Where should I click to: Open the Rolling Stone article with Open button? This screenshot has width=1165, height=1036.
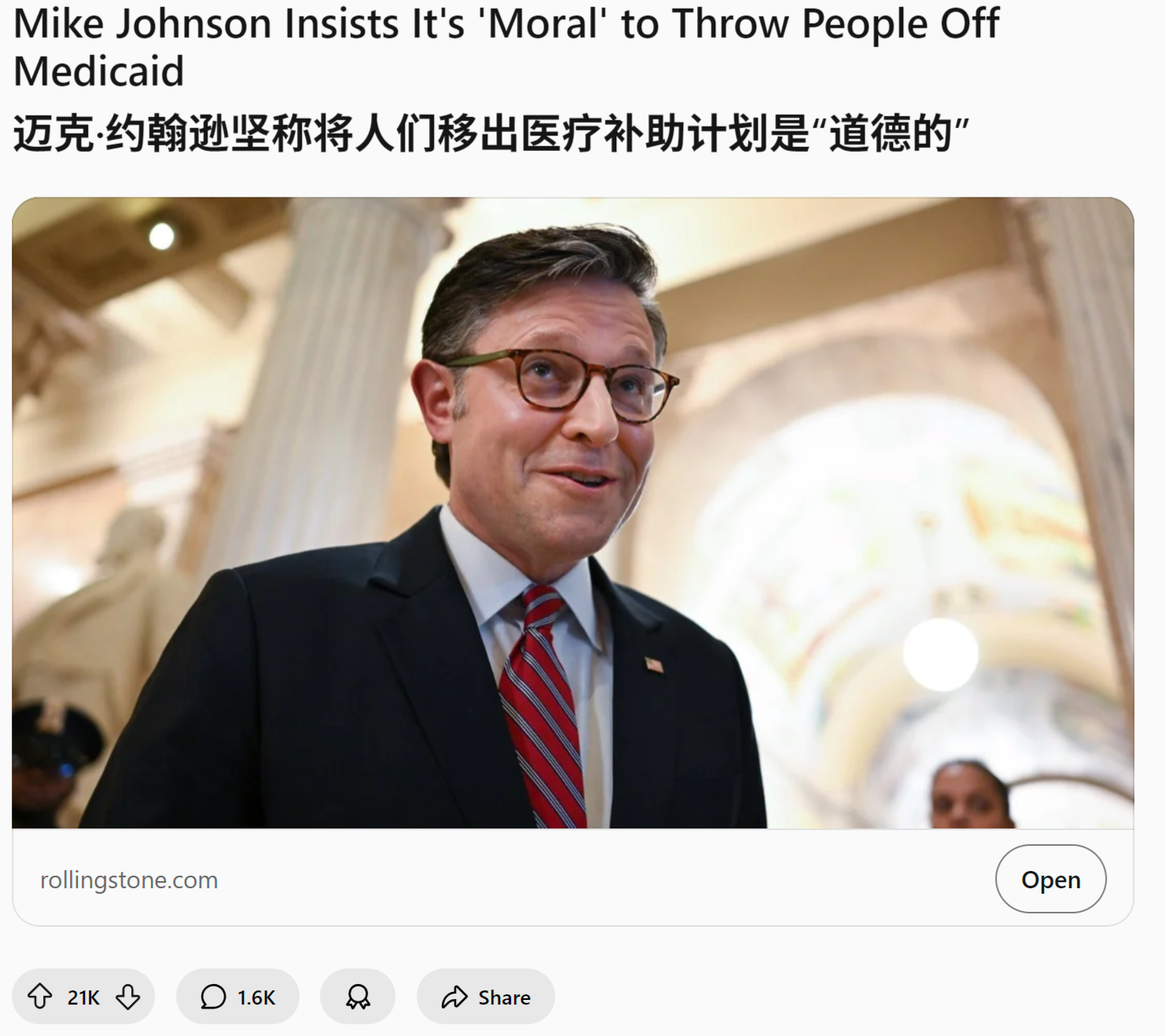tap(1050, 879)
